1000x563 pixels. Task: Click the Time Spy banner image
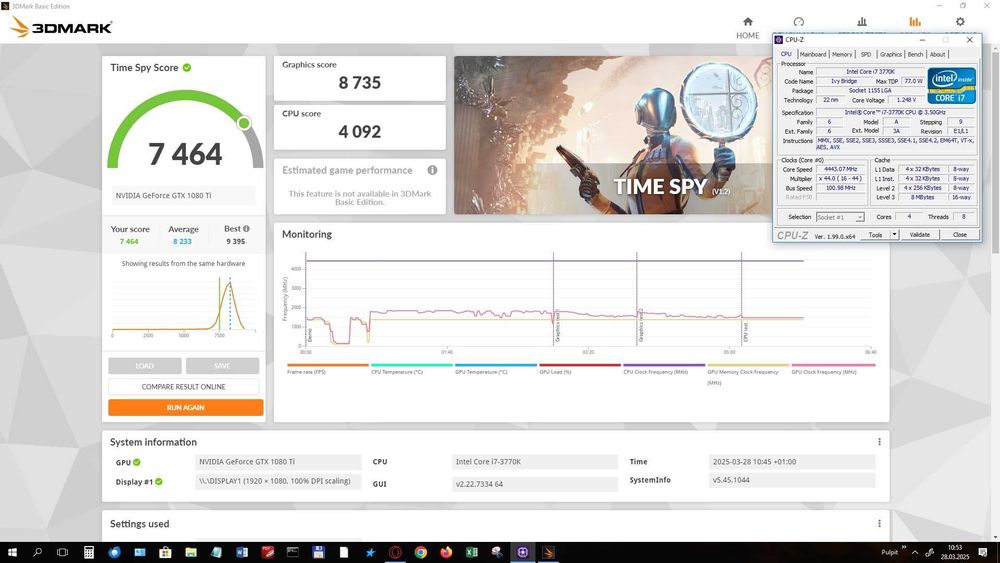coord(612,135)
